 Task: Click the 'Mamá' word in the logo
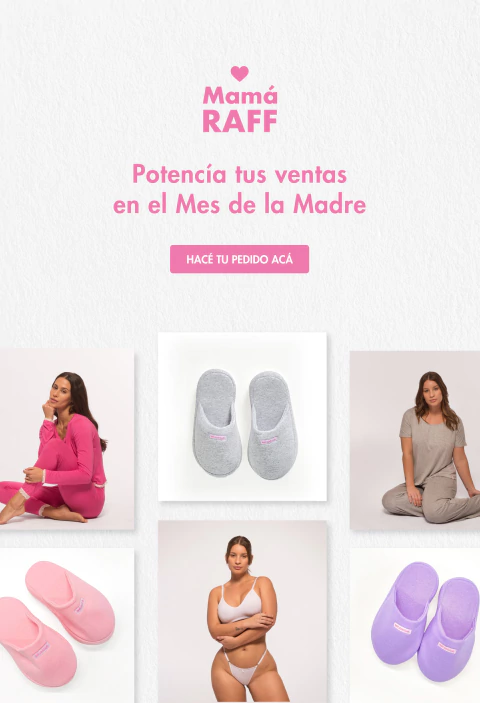pyautogui.click(x=240, y=95)
